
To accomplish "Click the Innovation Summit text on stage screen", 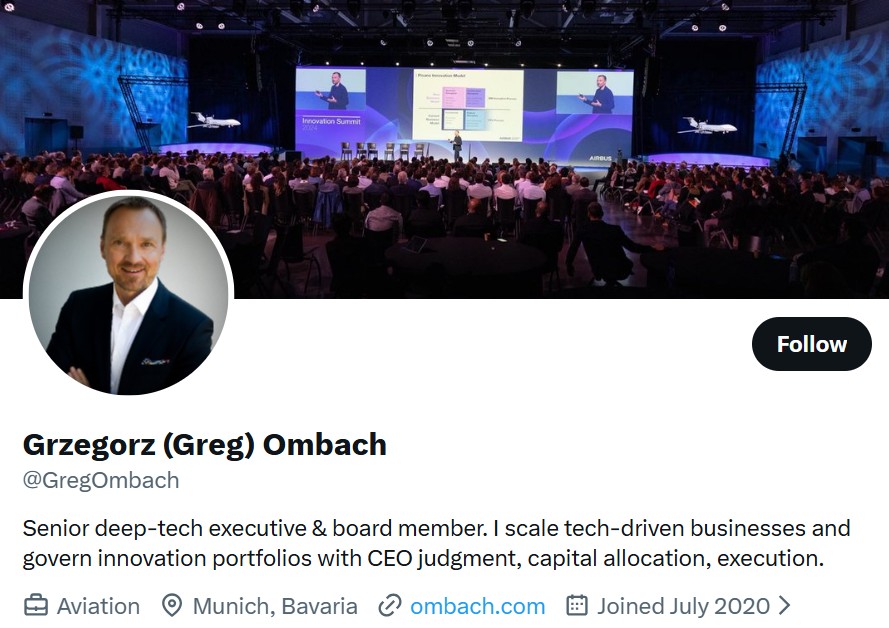I will point(331,123).
